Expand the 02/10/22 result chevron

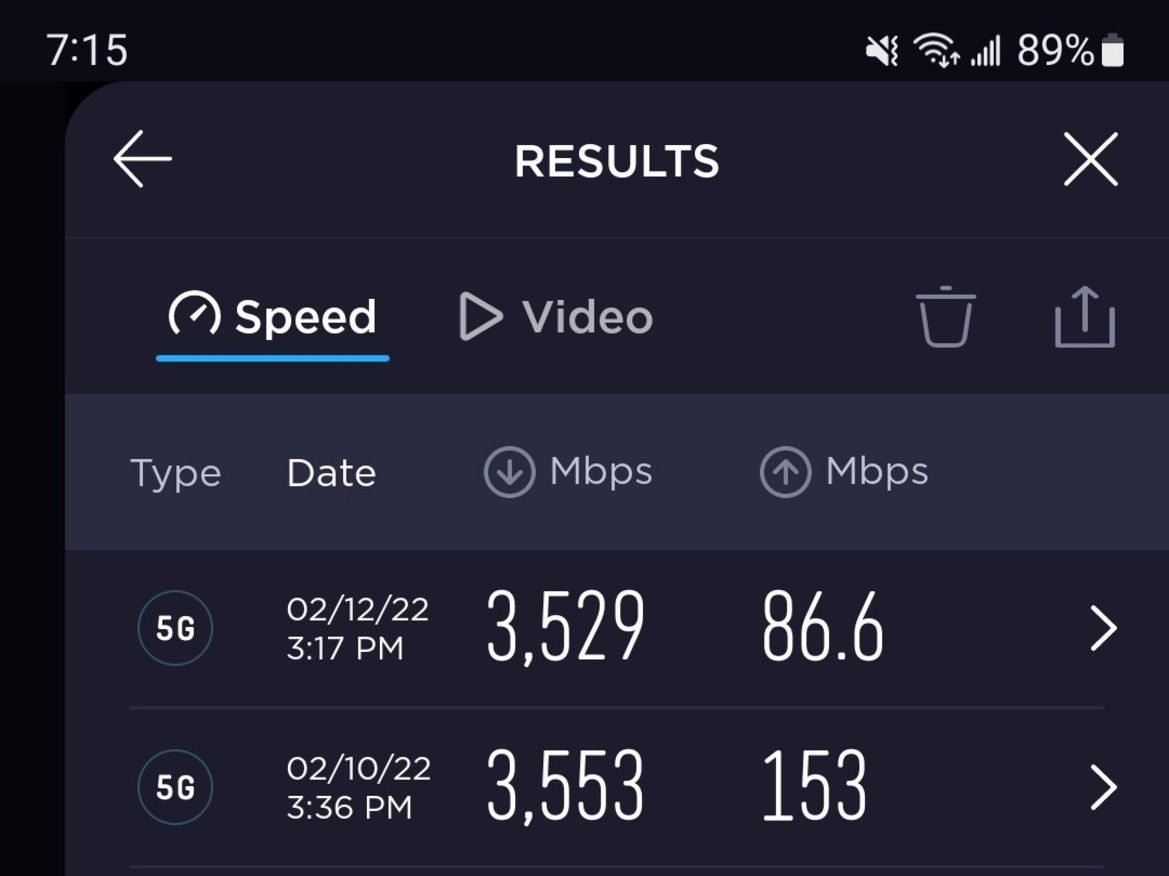(1103, 787)
